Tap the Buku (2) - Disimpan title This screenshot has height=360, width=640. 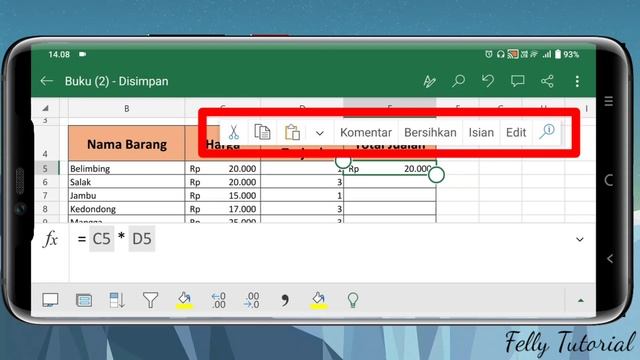point(116,81)
